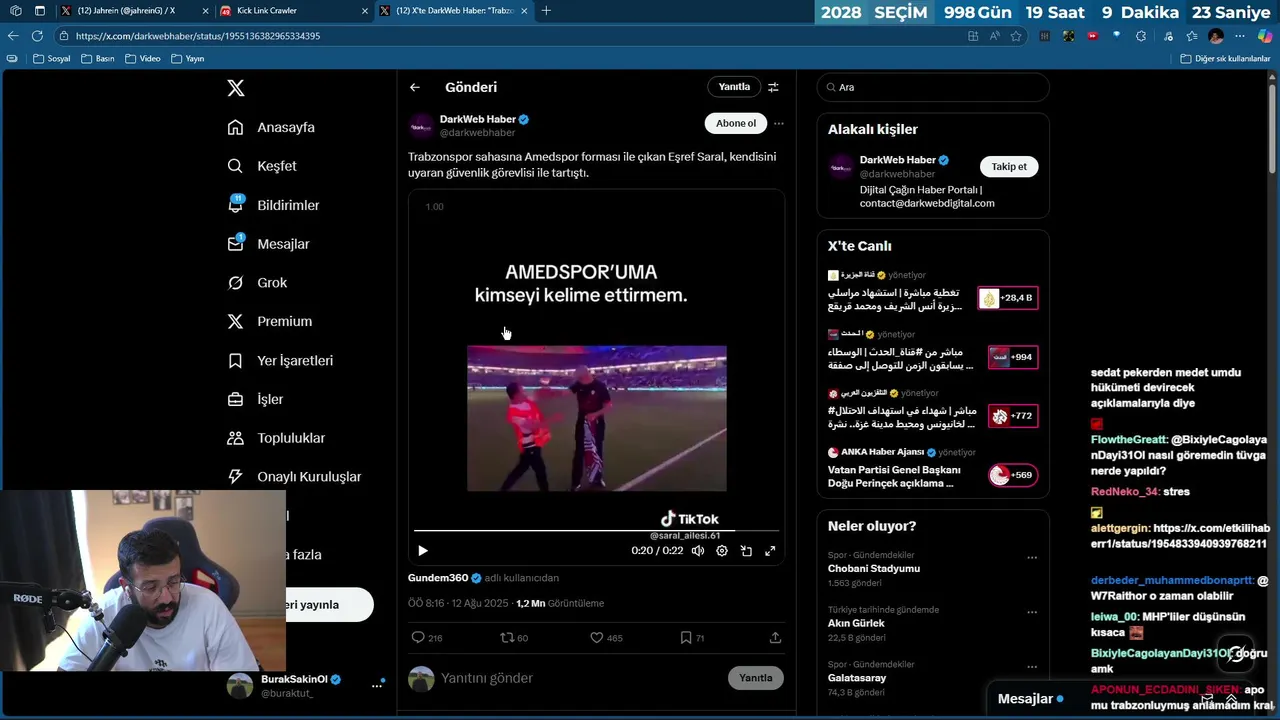Open Chobani Stadyumu trend

click(x=874, y=569)
